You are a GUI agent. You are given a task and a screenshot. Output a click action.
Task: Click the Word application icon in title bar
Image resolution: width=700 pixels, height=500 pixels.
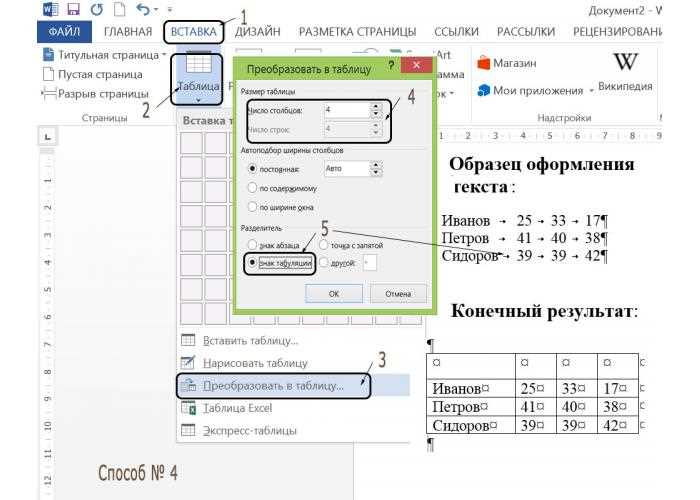click(x=50, y=8)
